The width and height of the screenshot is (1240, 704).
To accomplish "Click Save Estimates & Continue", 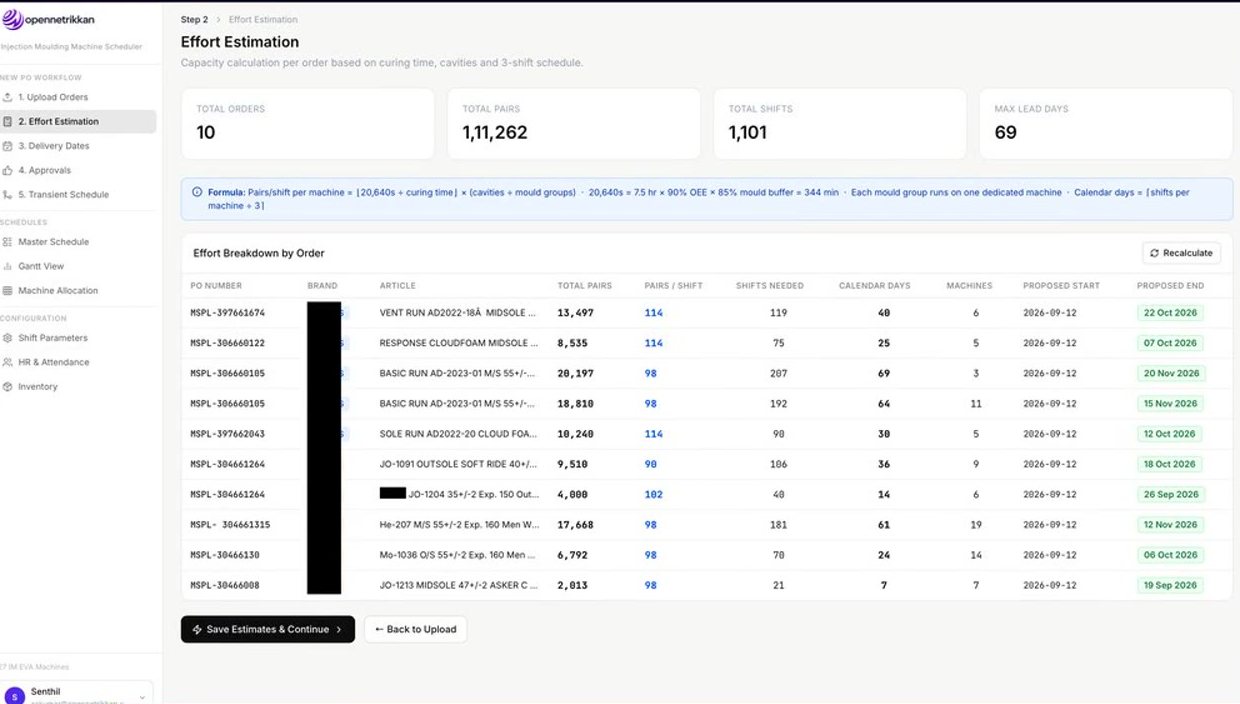I will click(268, 629).
